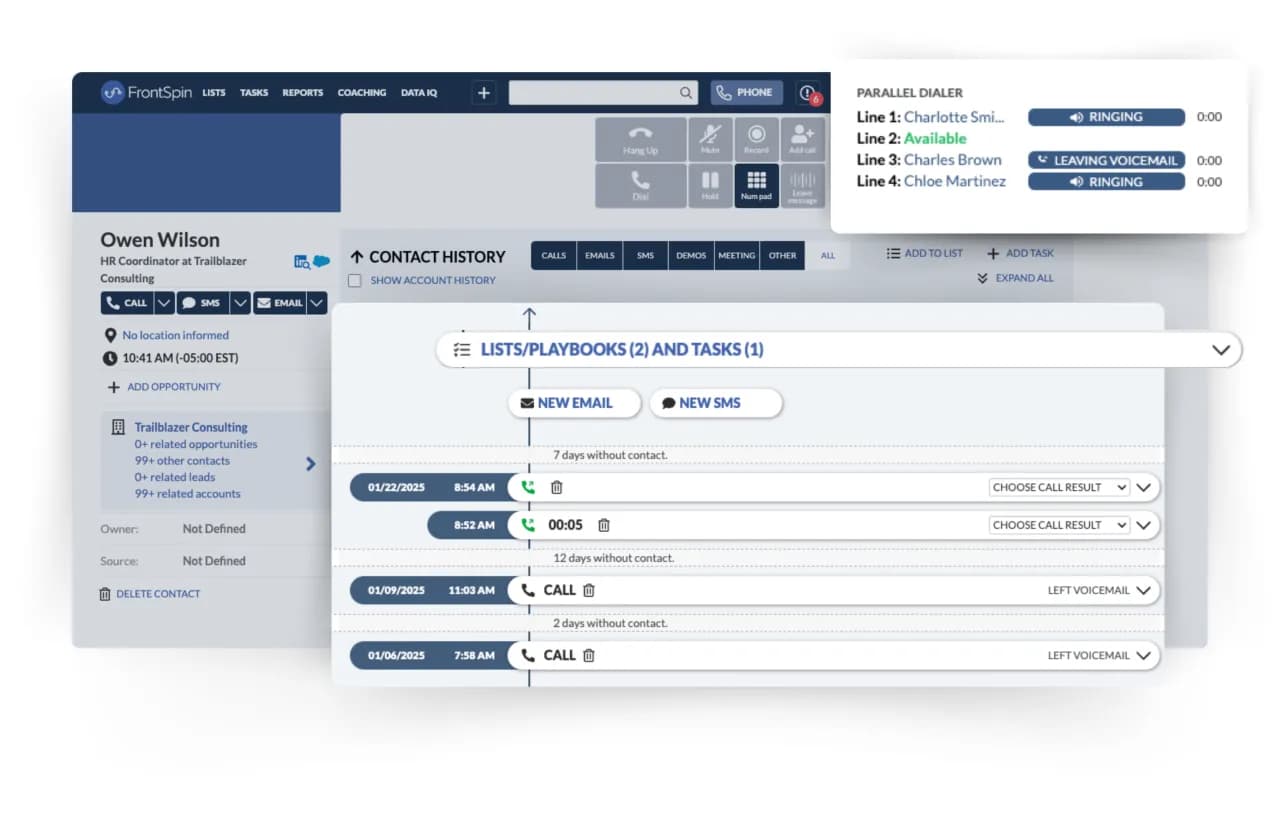Click the Salesforce cloud icon
The height and width of the screenshot is (813, 1280).
[x=321, y=261]
